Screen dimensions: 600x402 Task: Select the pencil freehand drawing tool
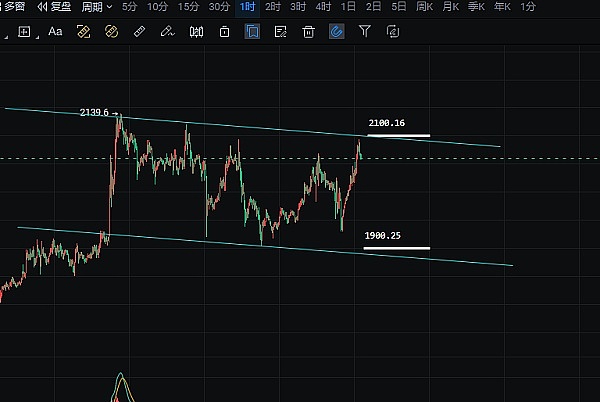coord(168,31)
